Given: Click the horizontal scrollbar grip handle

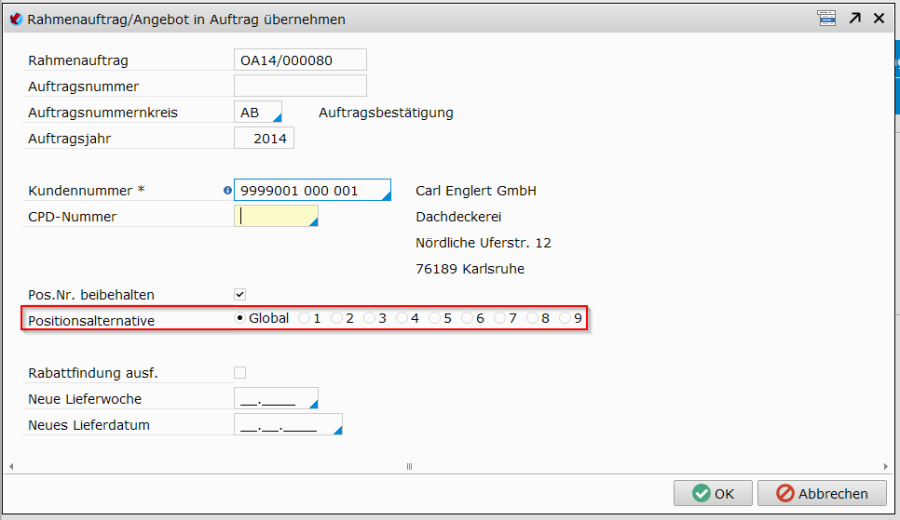Looking at the screenshot, I should point(409,467).
